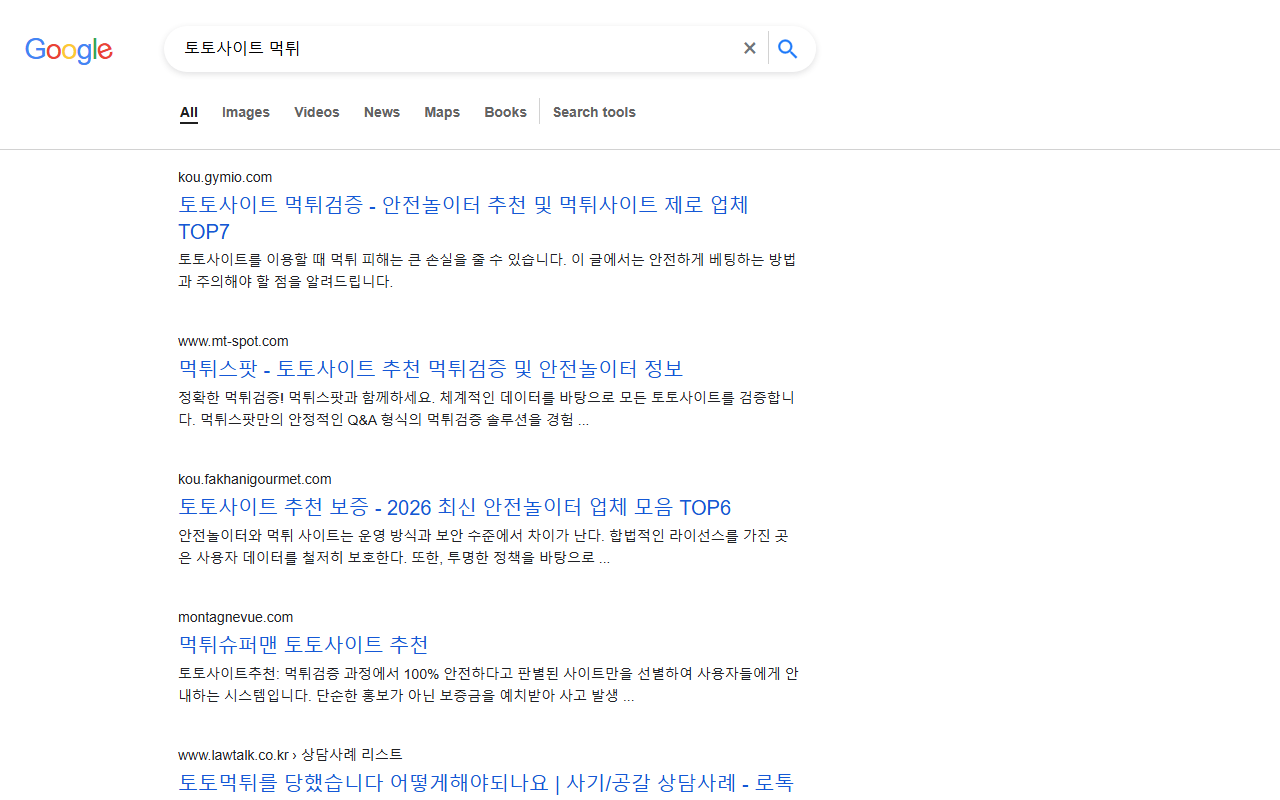The width and height of the screenshot is (1280, 800).
Task: Open the 토토사이트 먹튀검증 TOP7 result link
Action: click(x=463, y=218)
